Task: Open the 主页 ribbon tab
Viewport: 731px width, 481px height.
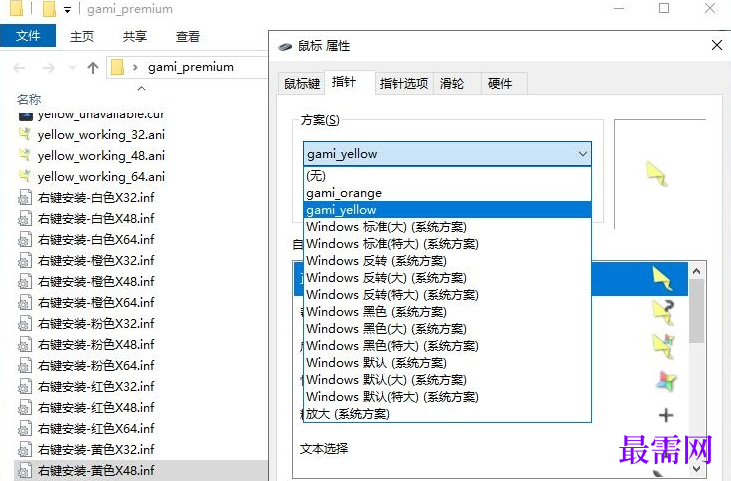Action: coord(82,36)
